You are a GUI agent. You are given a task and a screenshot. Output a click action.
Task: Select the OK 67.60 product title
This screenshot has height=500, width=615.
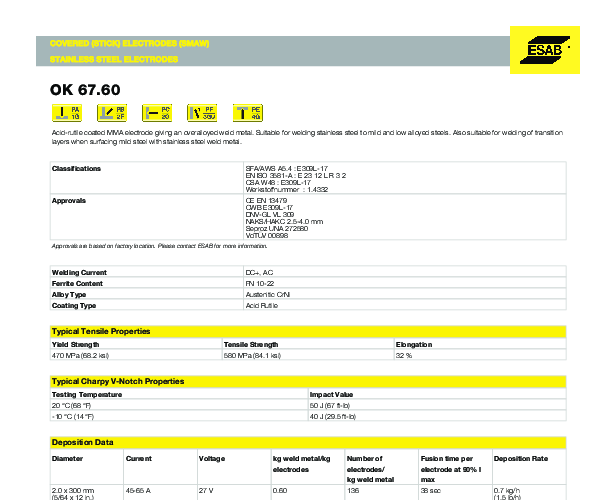pyautogui.click(x=85, y=90)
